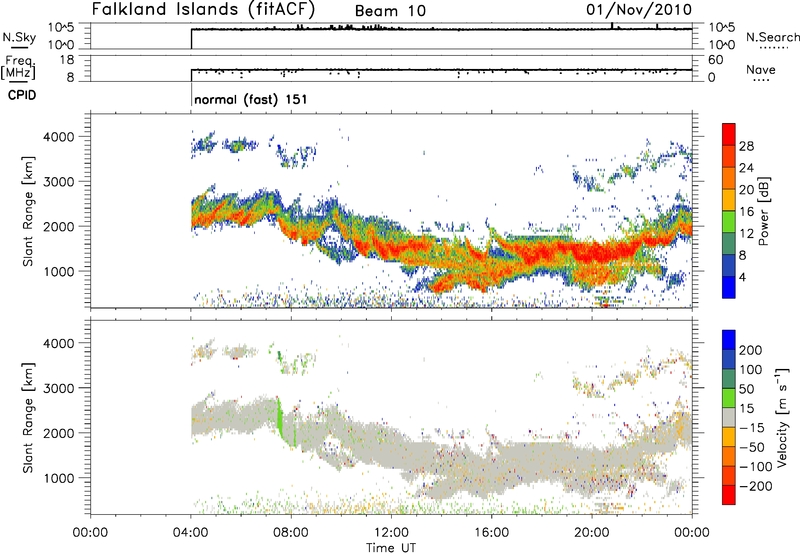
Task: Click "Slant Range [km]" label of velocity panel
Action: pos(28,418)
